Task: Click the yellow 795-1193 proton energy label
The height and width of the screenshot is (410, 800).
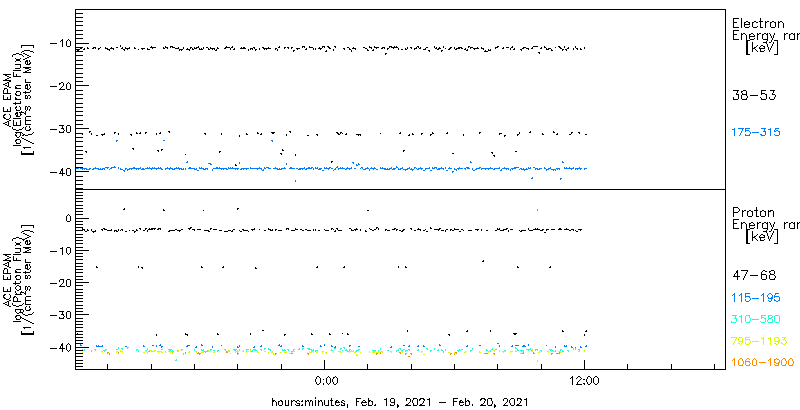Action: pos(758,341)
